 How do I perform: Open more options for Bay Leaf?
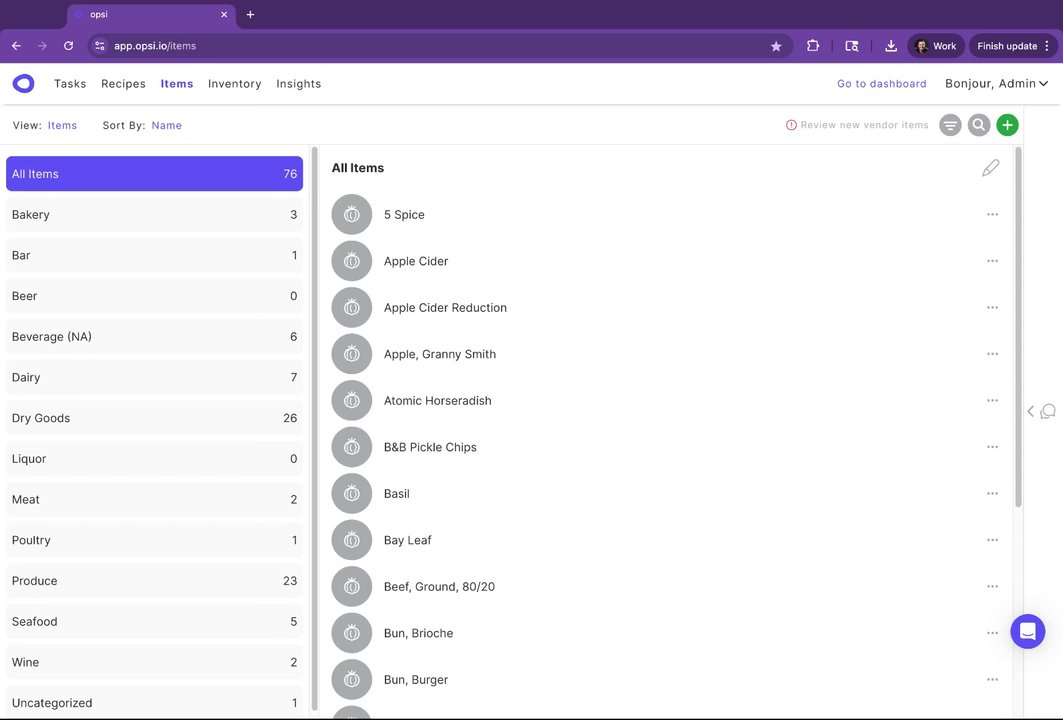(x=992, y=540)
